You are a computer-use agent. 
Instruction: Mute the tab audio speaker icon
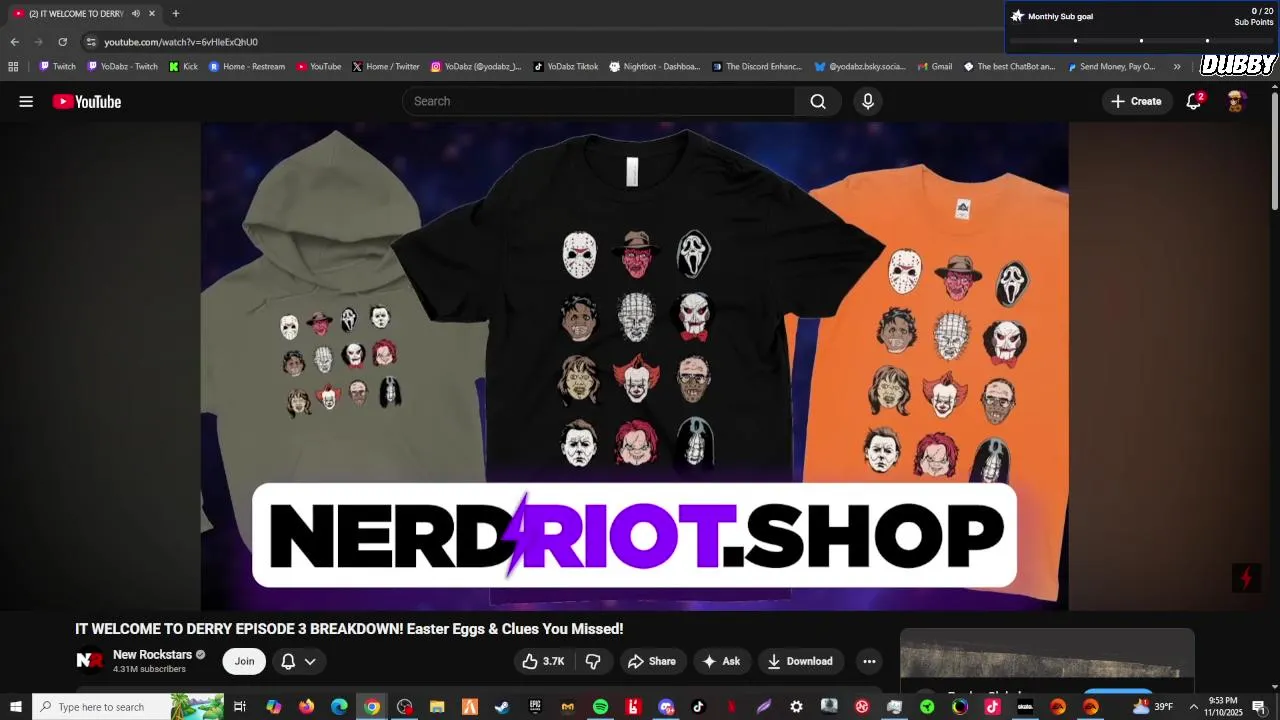pos(136,13)
